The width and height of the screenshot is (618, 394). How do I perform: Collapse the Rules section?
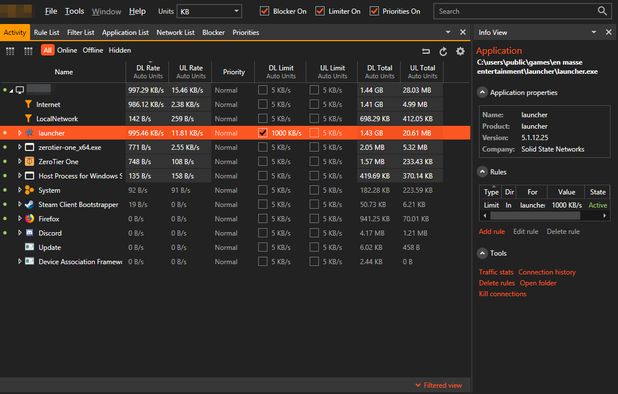coord(482,172)
